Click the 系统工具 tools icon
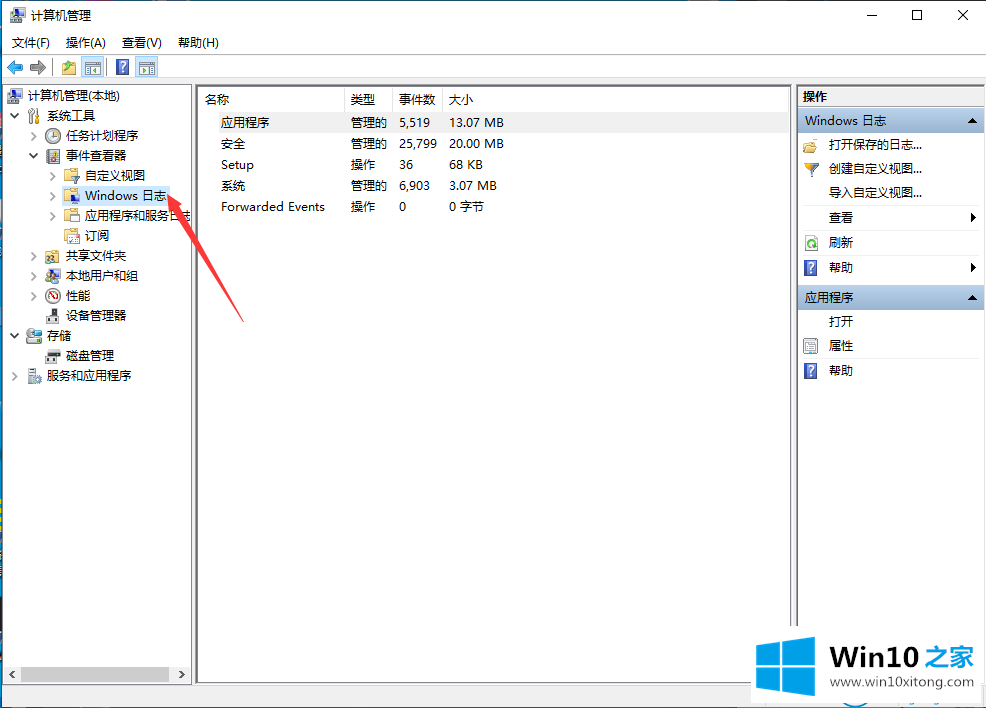 click(34, 116)
